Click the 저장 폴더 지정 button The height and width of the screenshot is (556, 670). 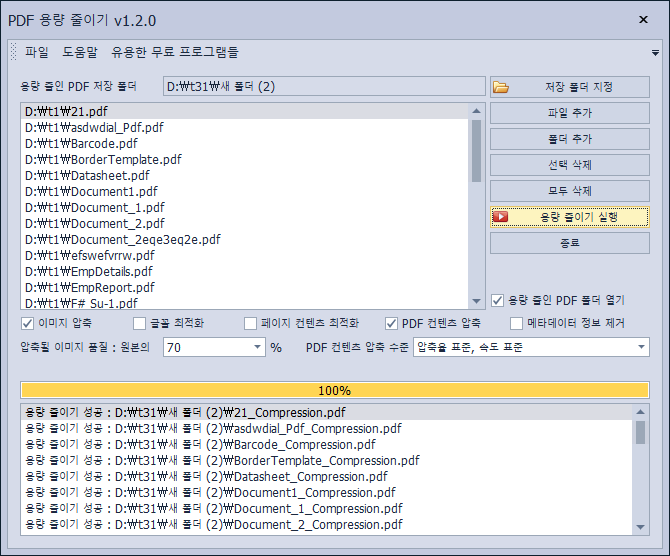tap(570, 87)
